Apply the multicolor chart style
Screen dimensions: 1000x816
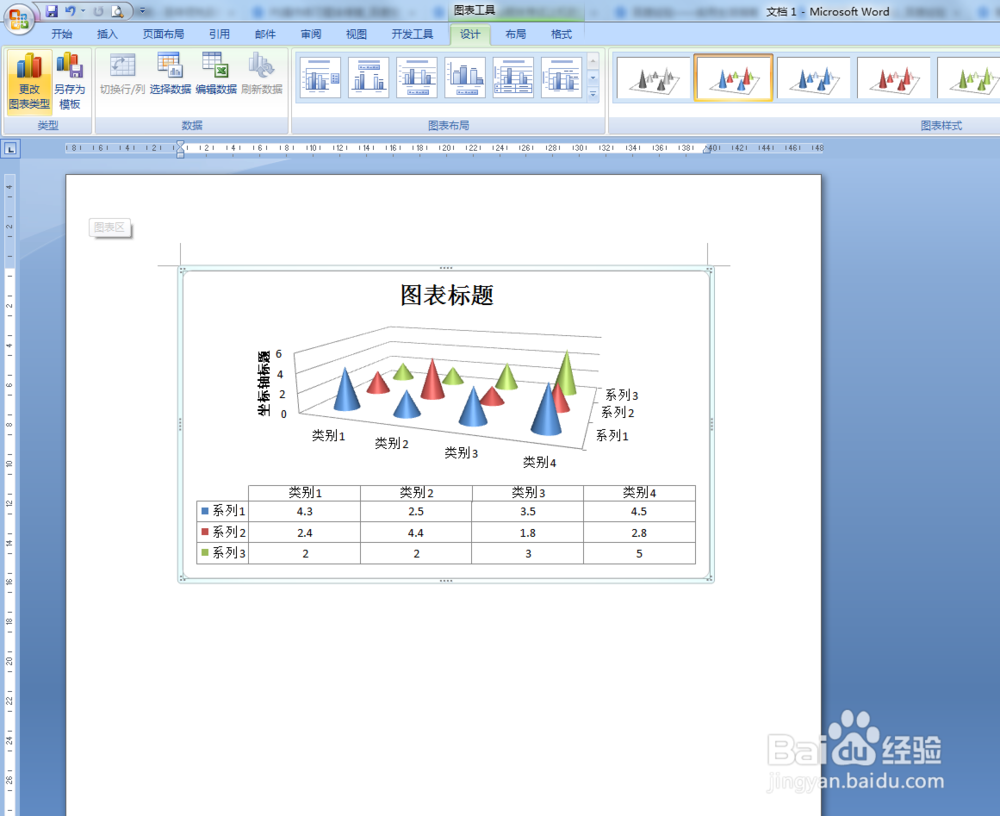(x=733, y=78)
